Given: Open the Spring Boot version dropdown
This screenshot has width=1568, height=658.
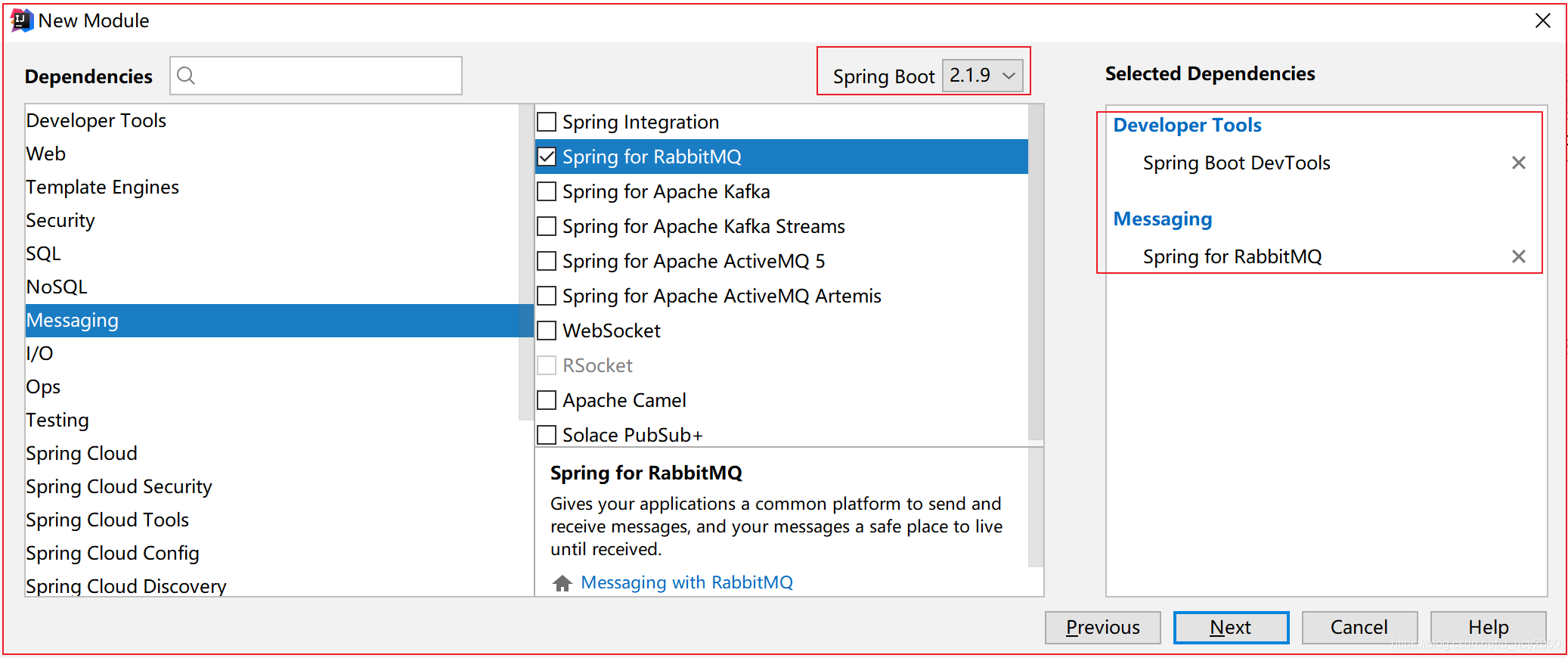Looking at the screenshot, I should click(x=983, y=76).
